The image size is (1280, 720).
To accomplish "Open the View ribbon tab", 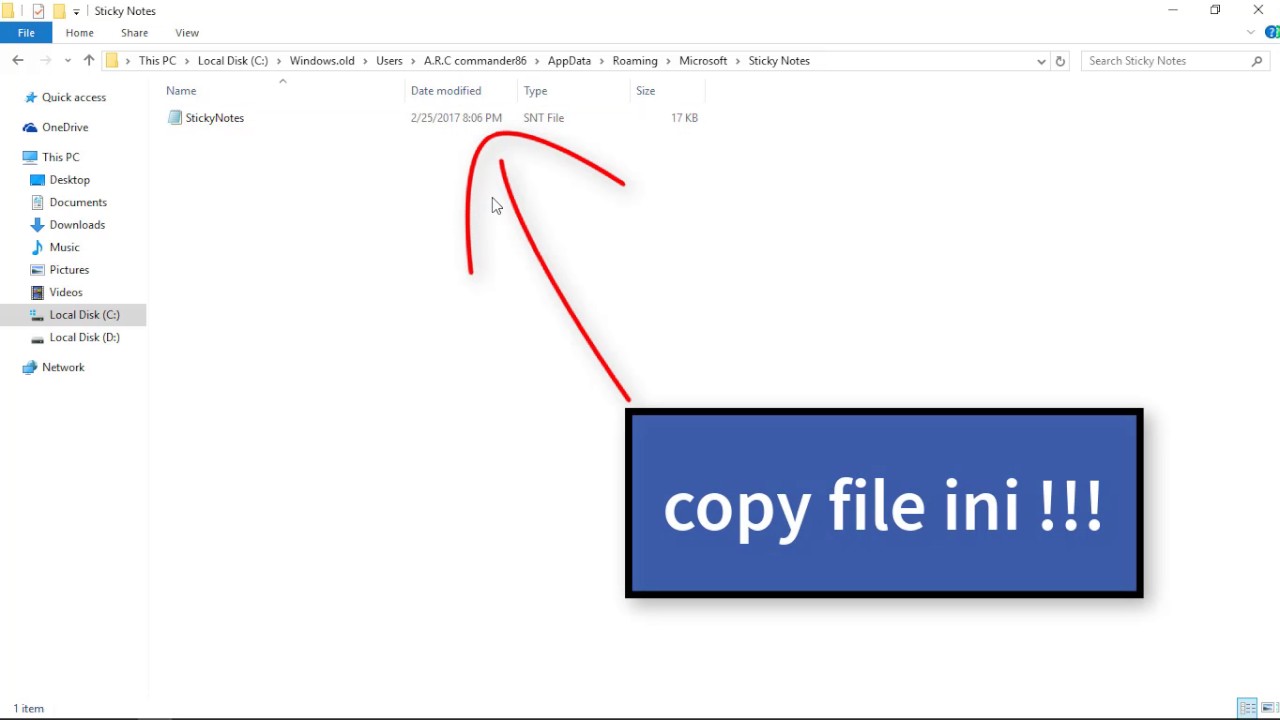I will [187, 33].
